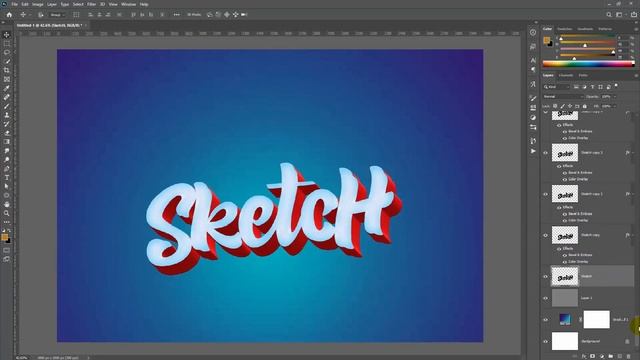The width and height of the screenshot is (640, 360).
Task: Select the Eraser tool
Action: click(7, 133)
